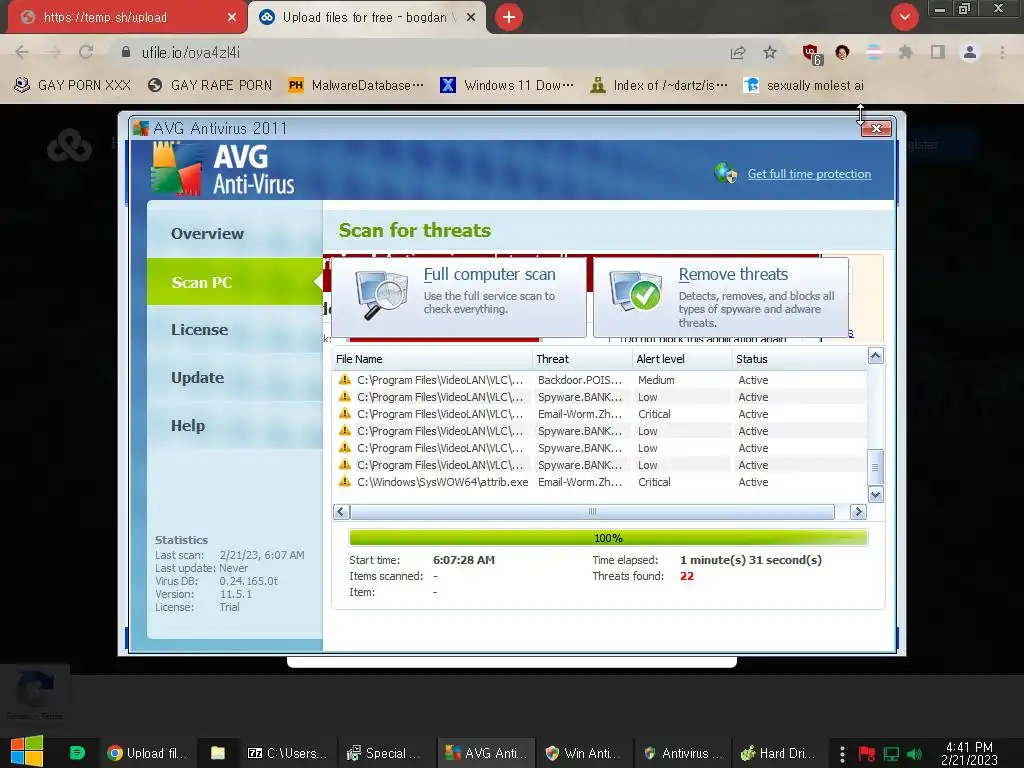Select the C:\Windows\SysWOW64\attrib.exe file row

(x=600, y=482)
